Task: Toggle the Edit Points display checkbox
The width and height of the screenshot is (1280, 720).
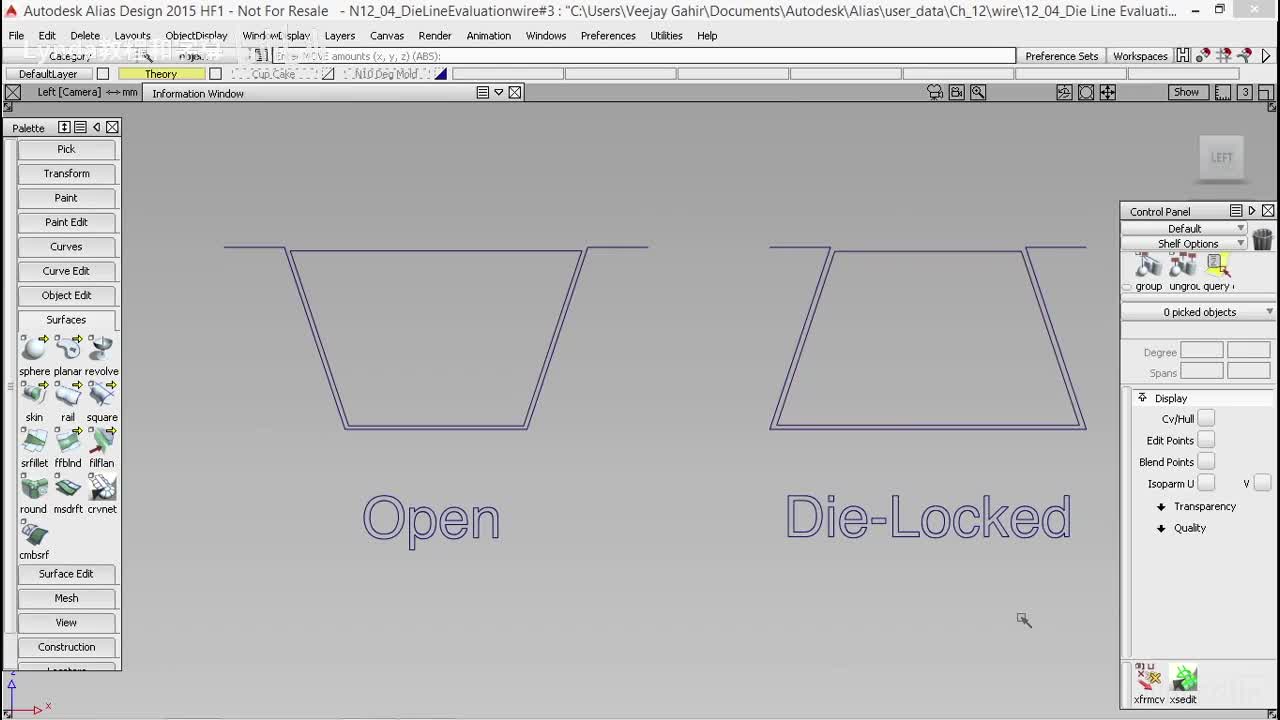Action: 1206,441
